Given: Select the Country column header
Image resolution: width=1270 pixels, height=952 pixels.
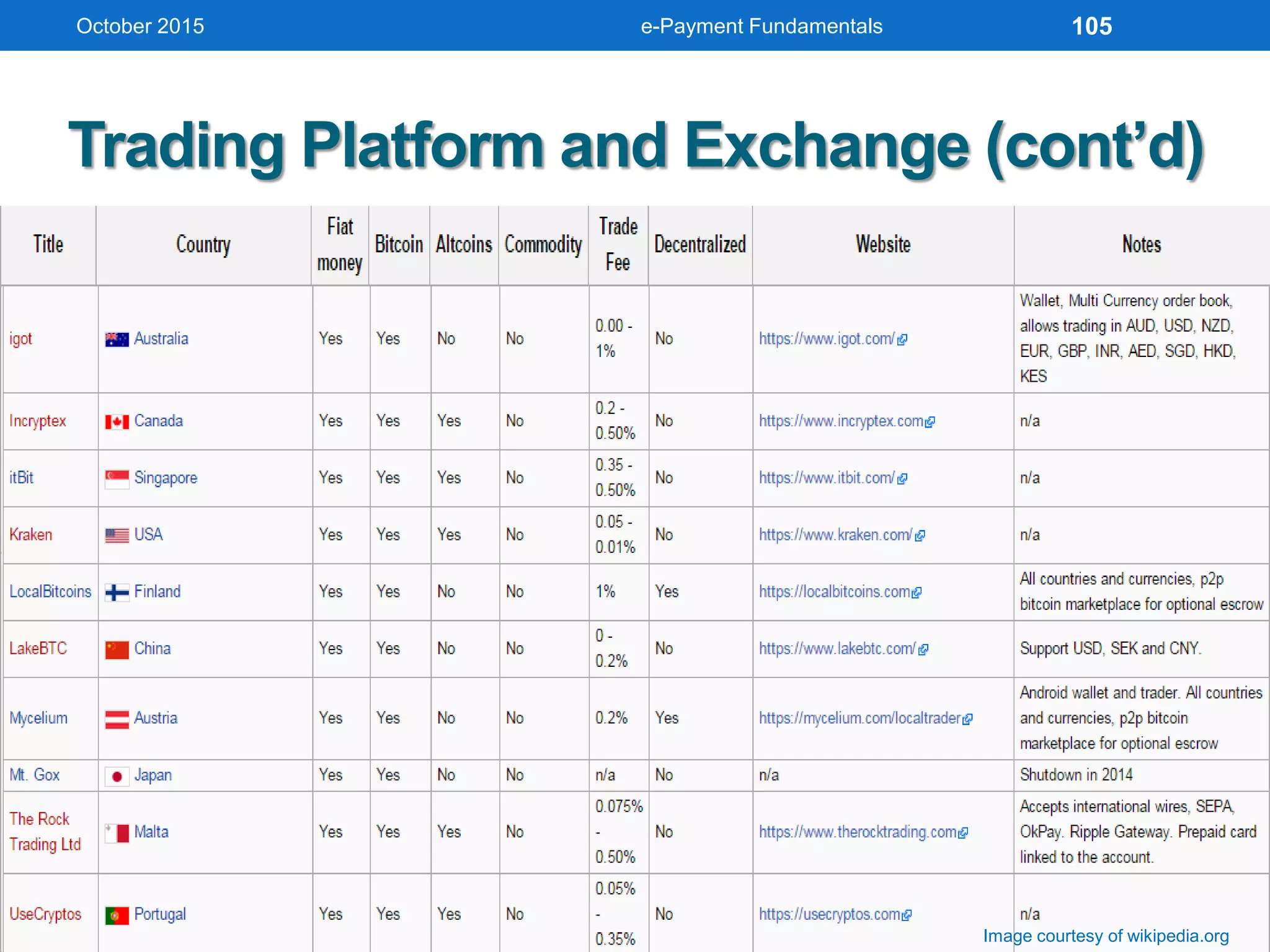Looking at the screenshot, I should 203,245.
